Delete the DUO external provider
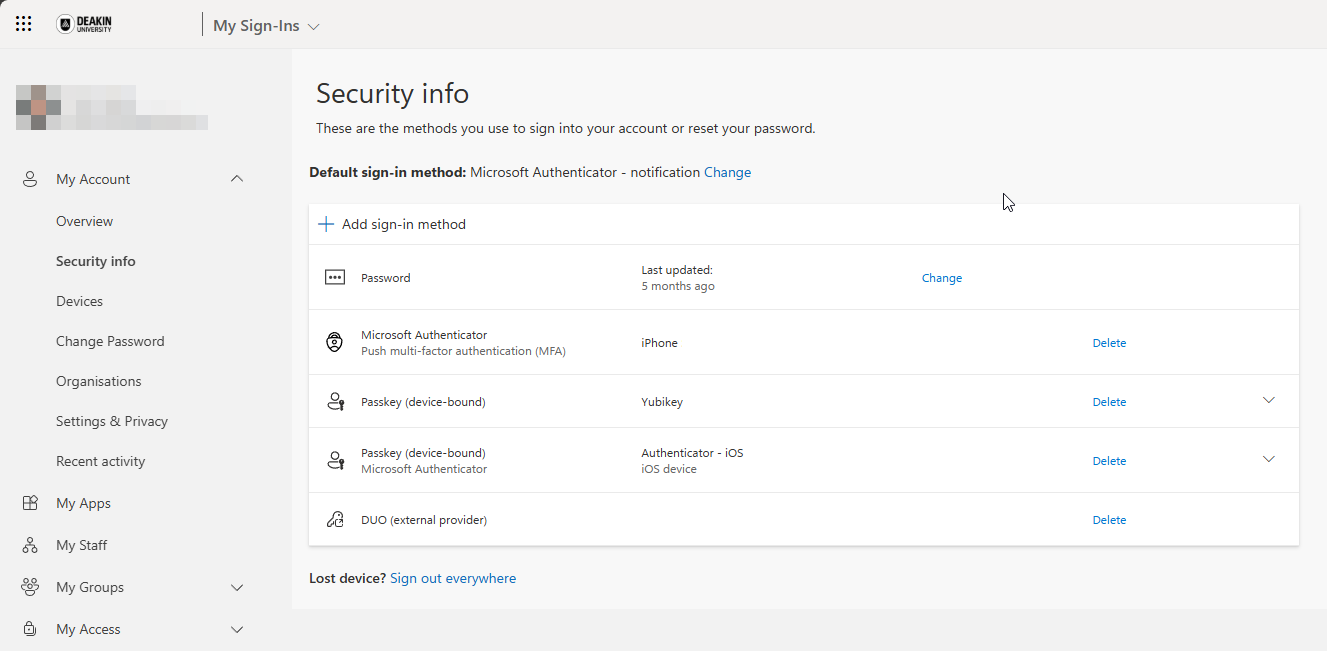 coord(1109,520)
